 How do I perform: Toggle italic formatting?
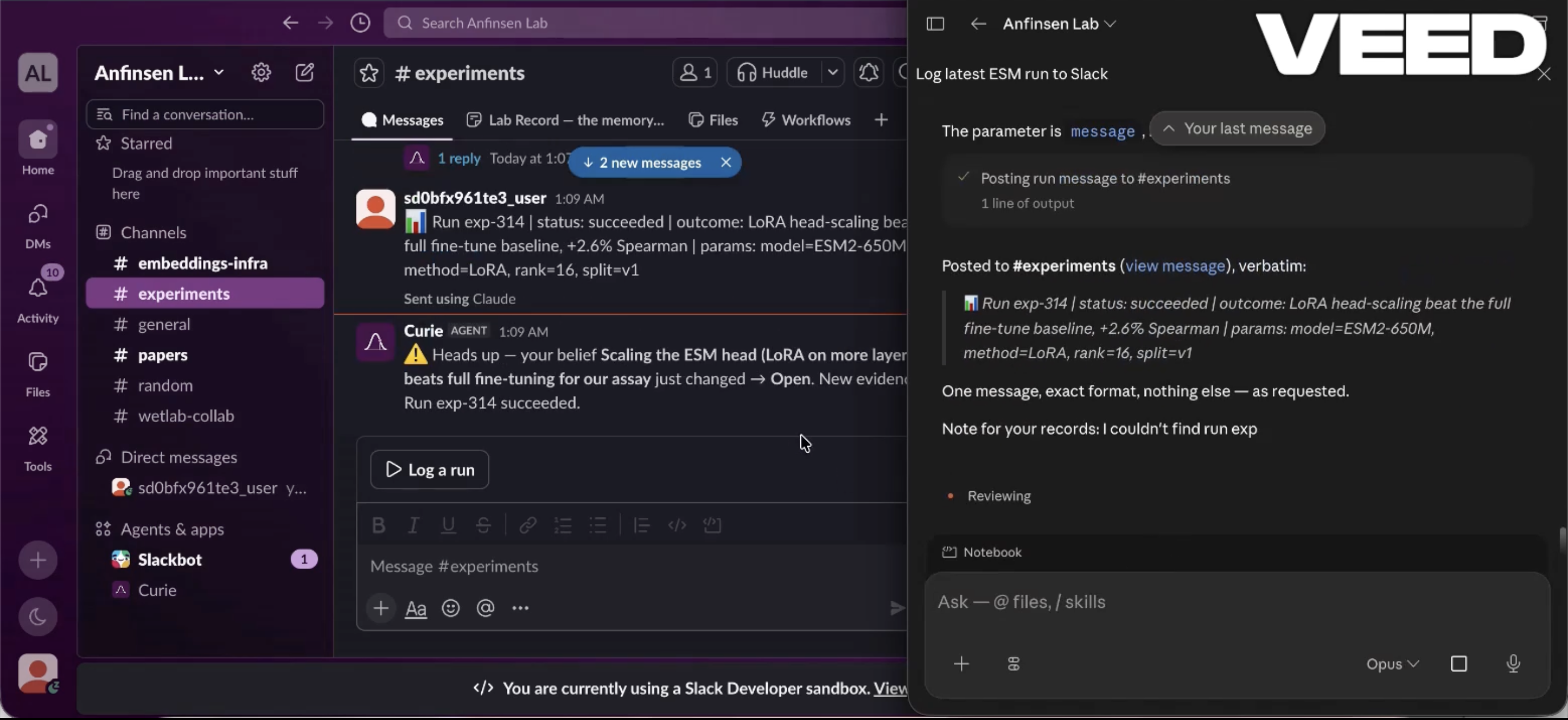coord(413,524)
